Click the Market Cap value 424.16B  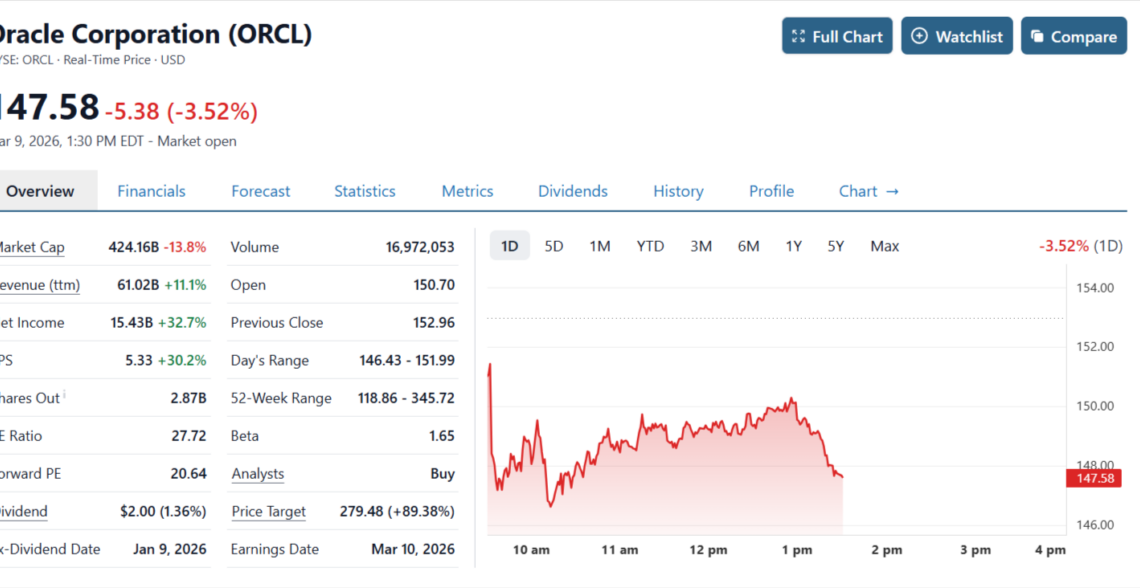tap(134, 248)
